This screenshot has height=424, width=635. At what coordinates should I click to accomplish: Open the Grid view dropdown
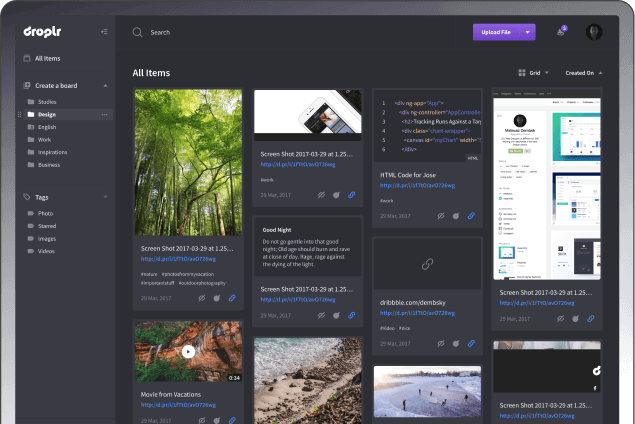click(x=534, y=73)
